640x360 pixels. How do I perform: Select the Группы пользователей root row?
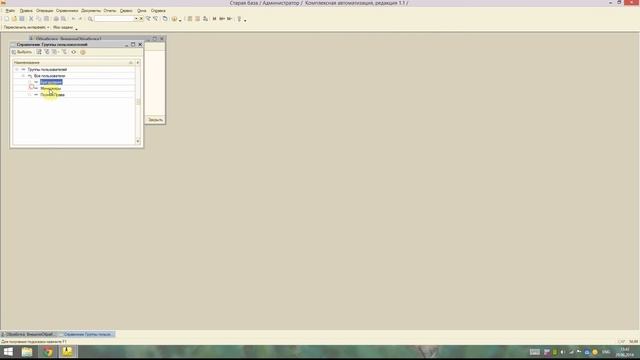(x=47, y=69)
